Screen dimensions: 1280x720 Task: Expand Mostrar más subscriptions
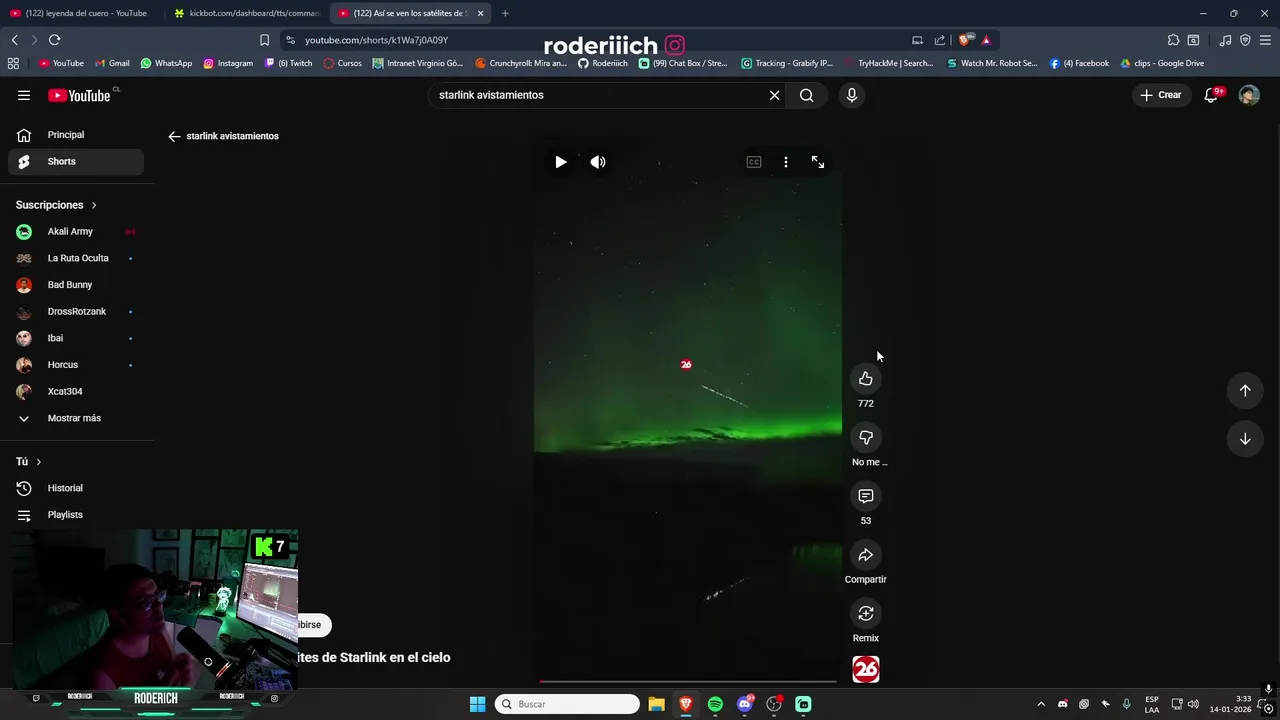(76, 418)
